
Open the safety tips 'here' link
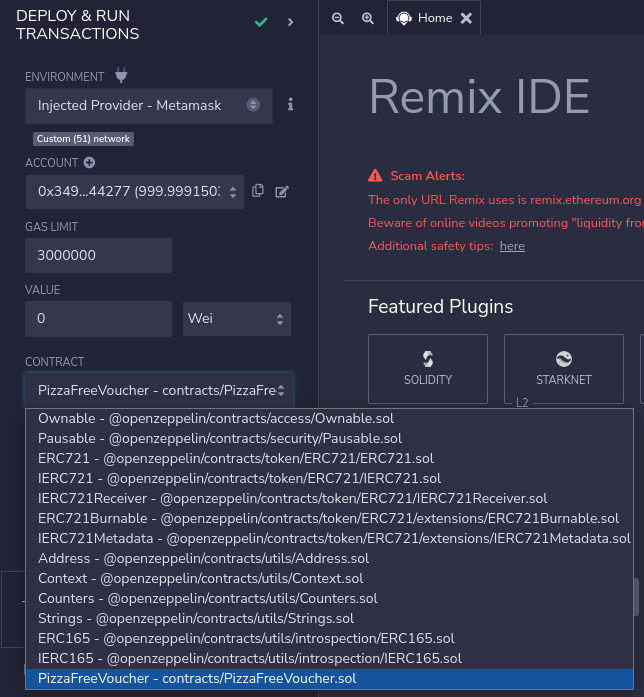(512, 246)
